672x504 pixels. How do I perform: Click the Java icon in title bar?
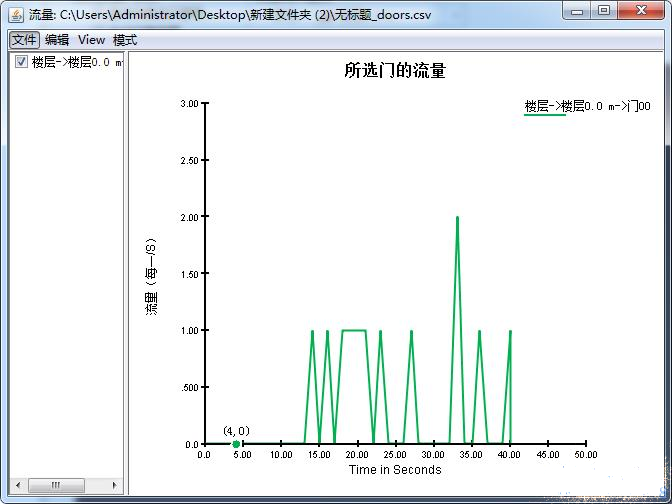point(16,15)
